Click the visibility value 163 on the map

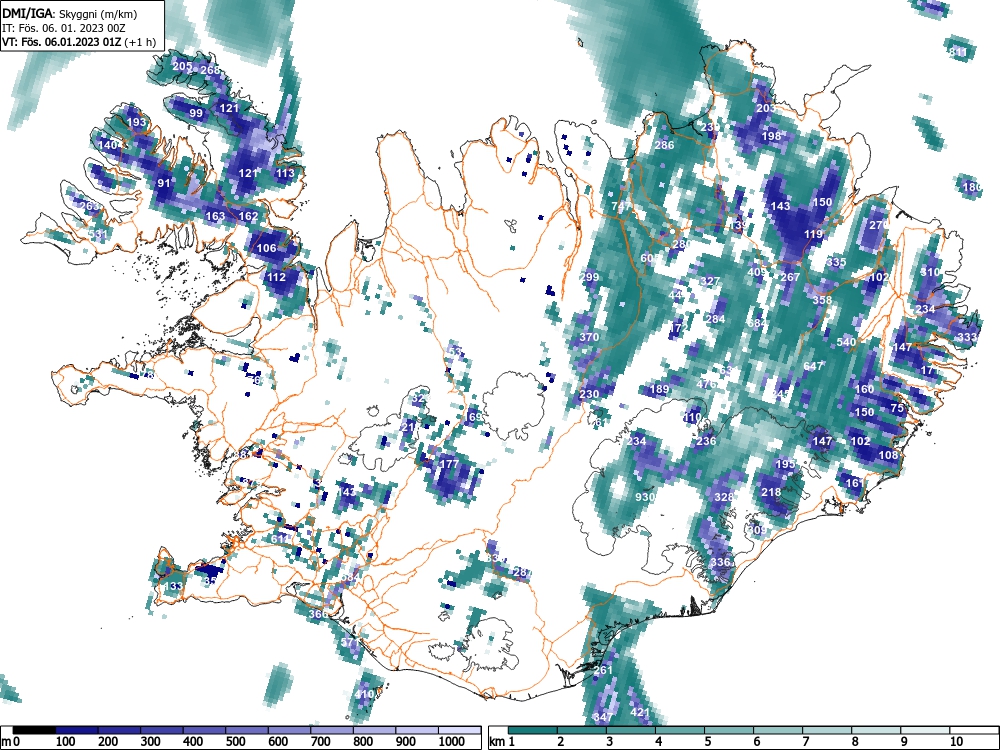216,216
